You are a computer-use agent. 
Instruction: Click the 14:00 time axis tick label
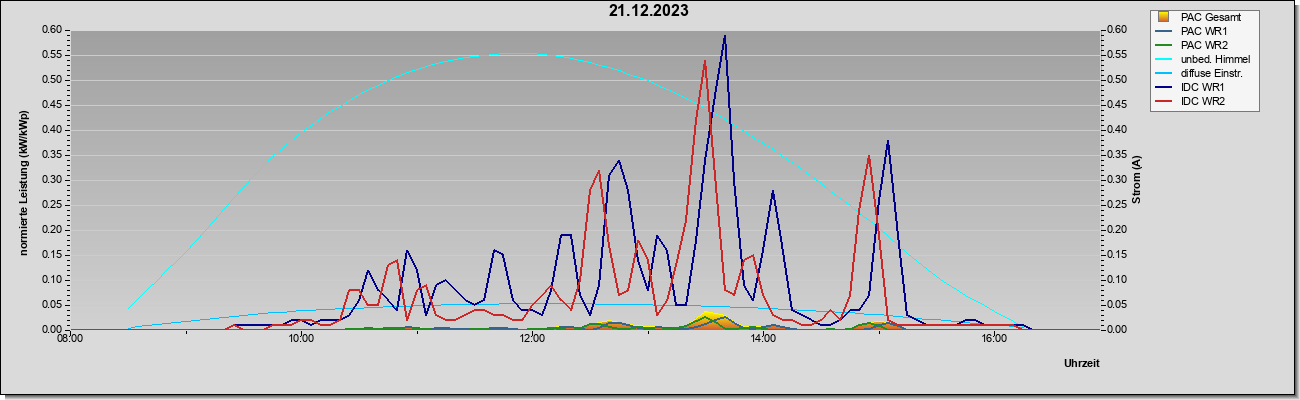coord(763,340)
